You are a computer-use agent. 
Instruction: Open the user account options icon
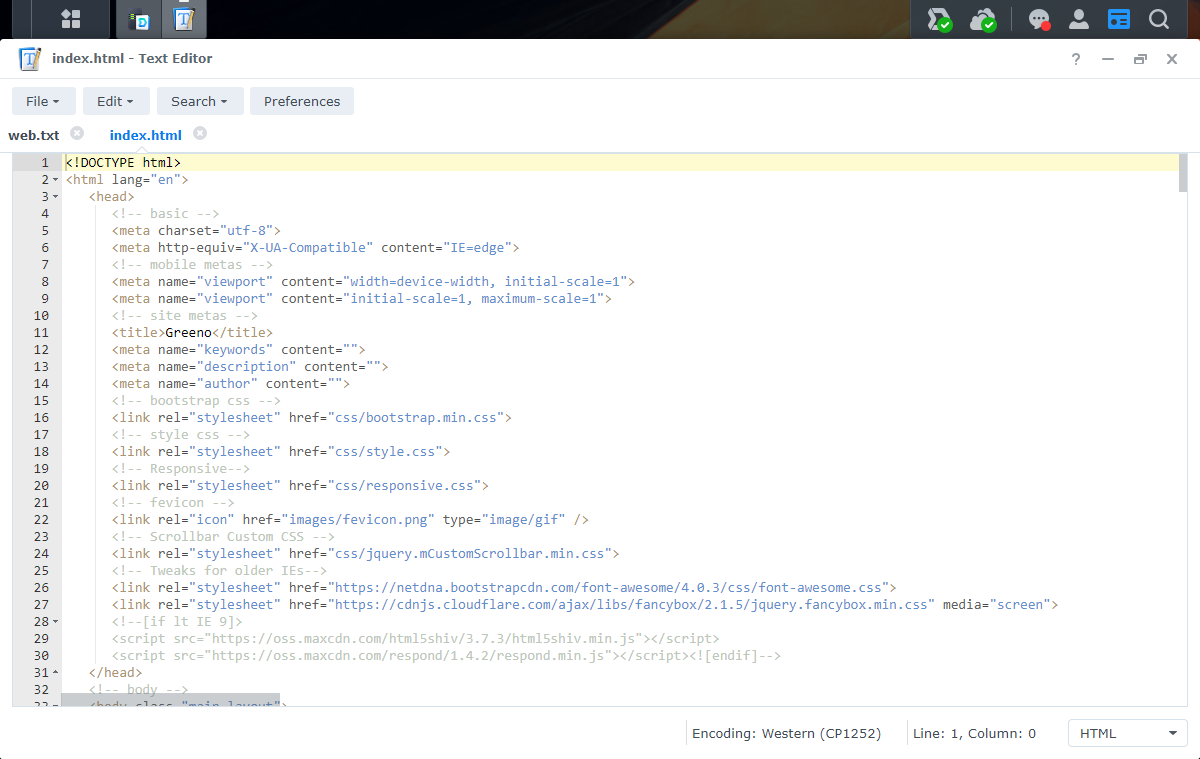1078,19
